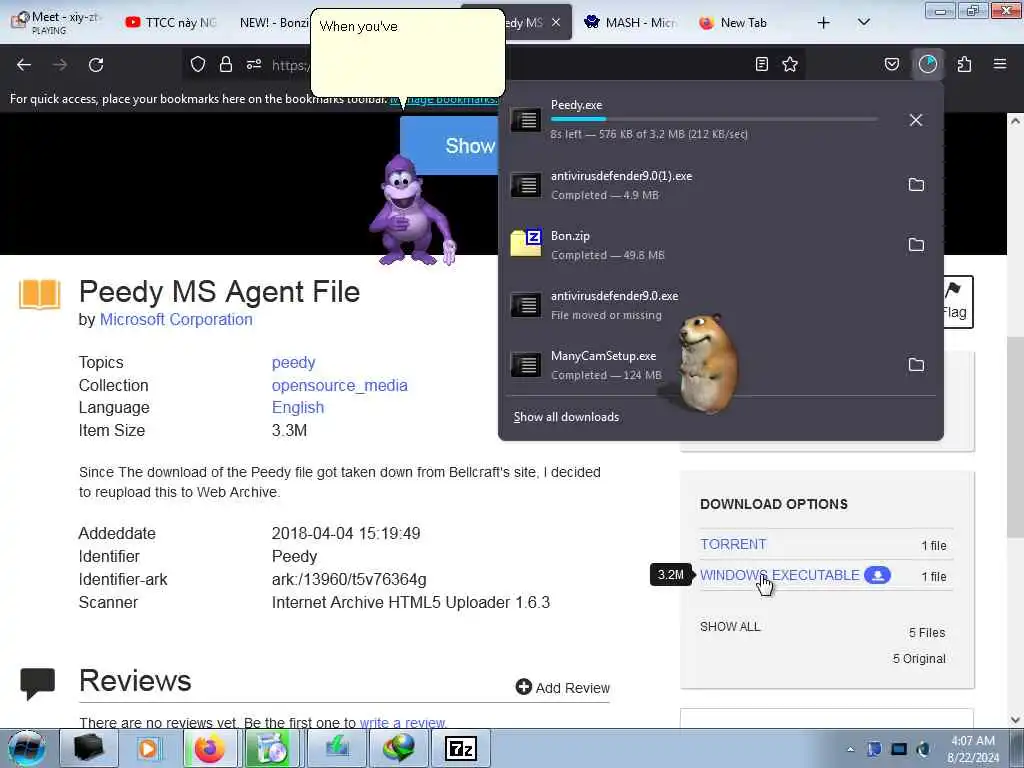The height and width of the screenshot is (768, 1024).
Task: Click the Flag button
Action: click(x=956, y=302)
